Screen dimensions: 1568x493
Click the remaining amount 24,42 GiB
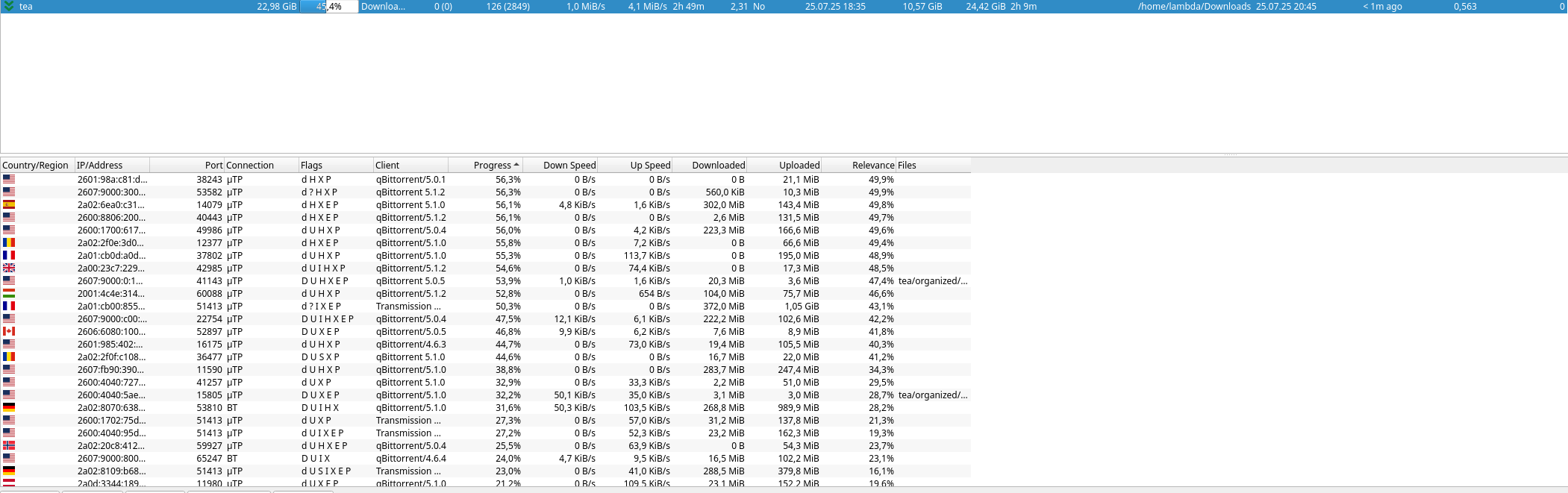coord(986,6)
